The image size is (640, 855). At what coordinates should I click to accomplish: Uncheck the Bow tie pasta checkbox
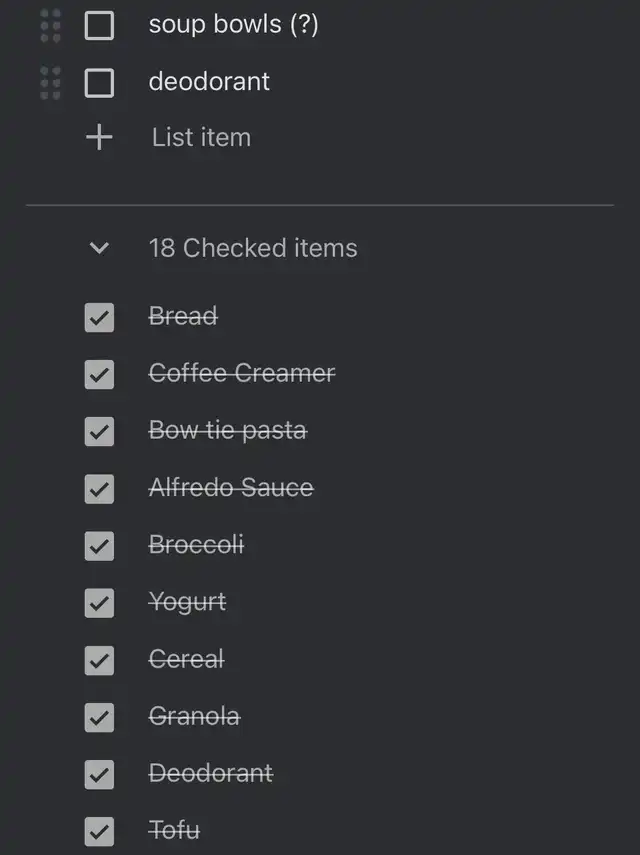click(x=99, y=431)
